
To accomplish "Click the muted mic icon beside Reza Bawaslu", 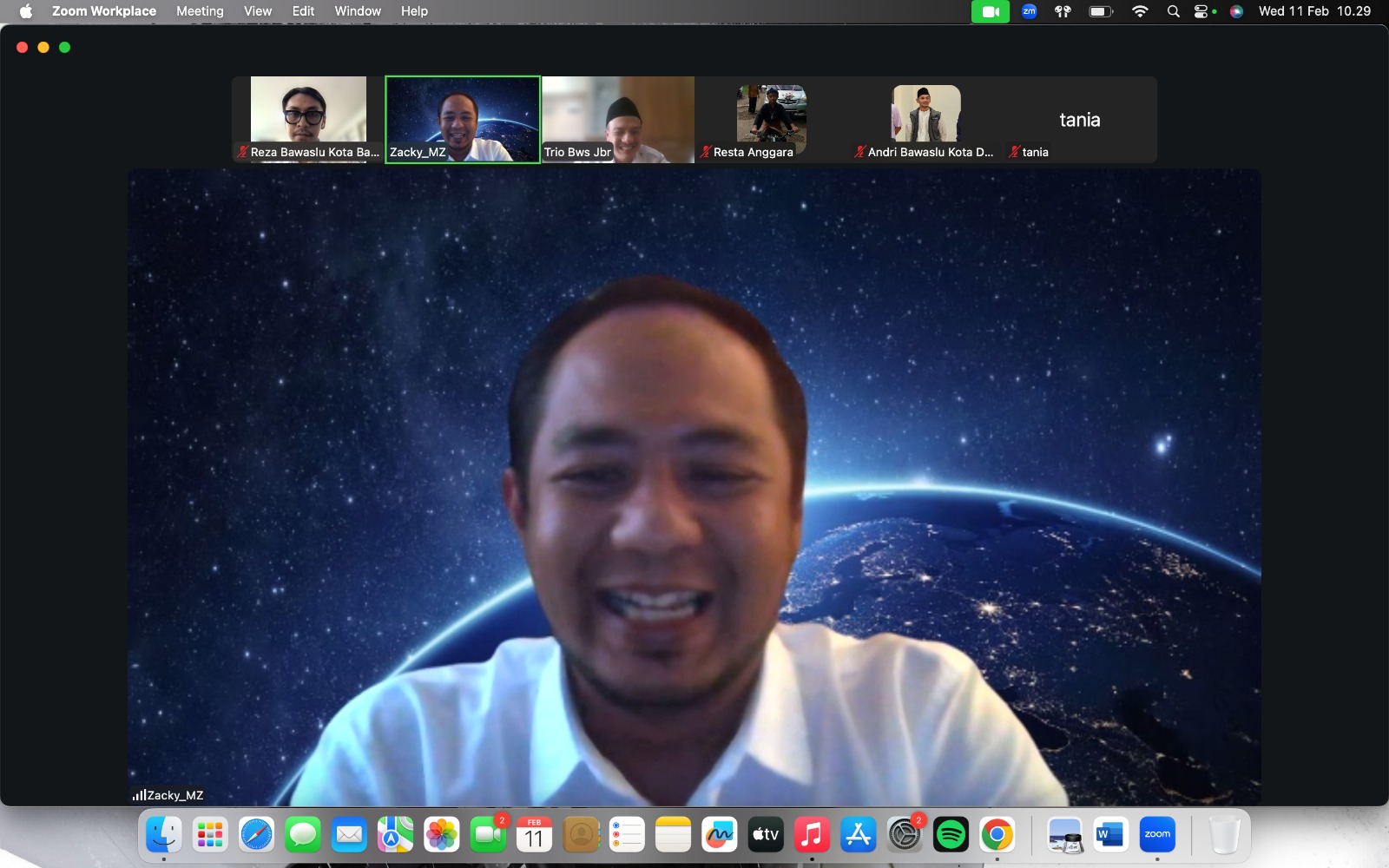I will 242,152.
